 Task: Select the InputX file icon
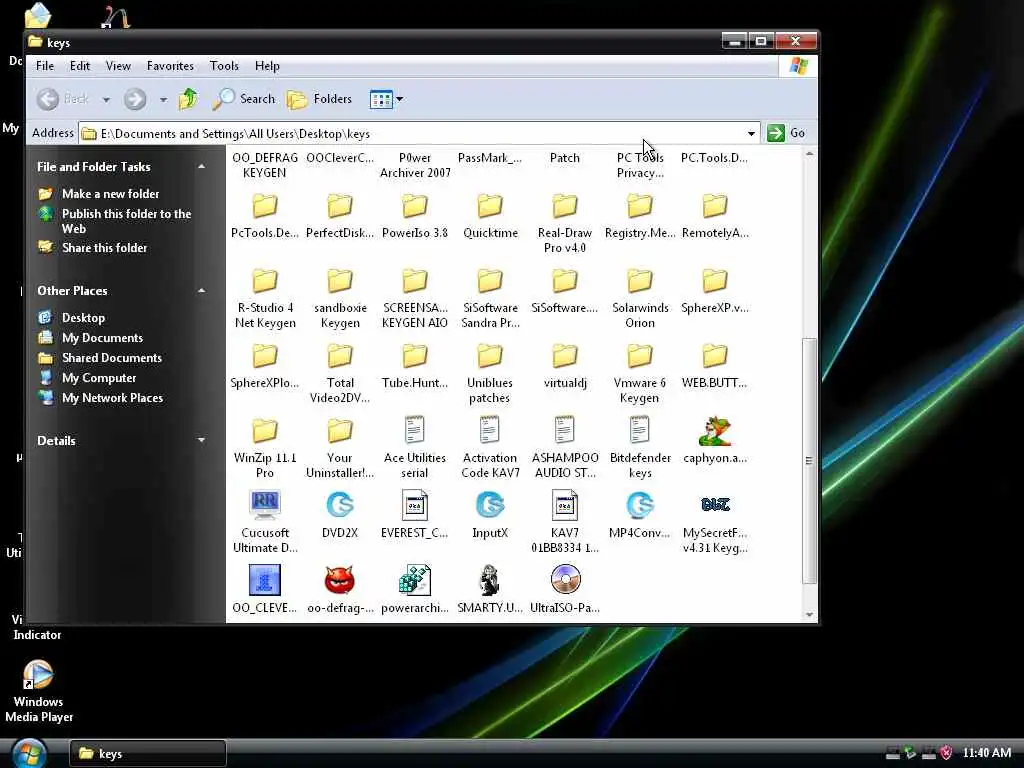click(x=490, y=505)
